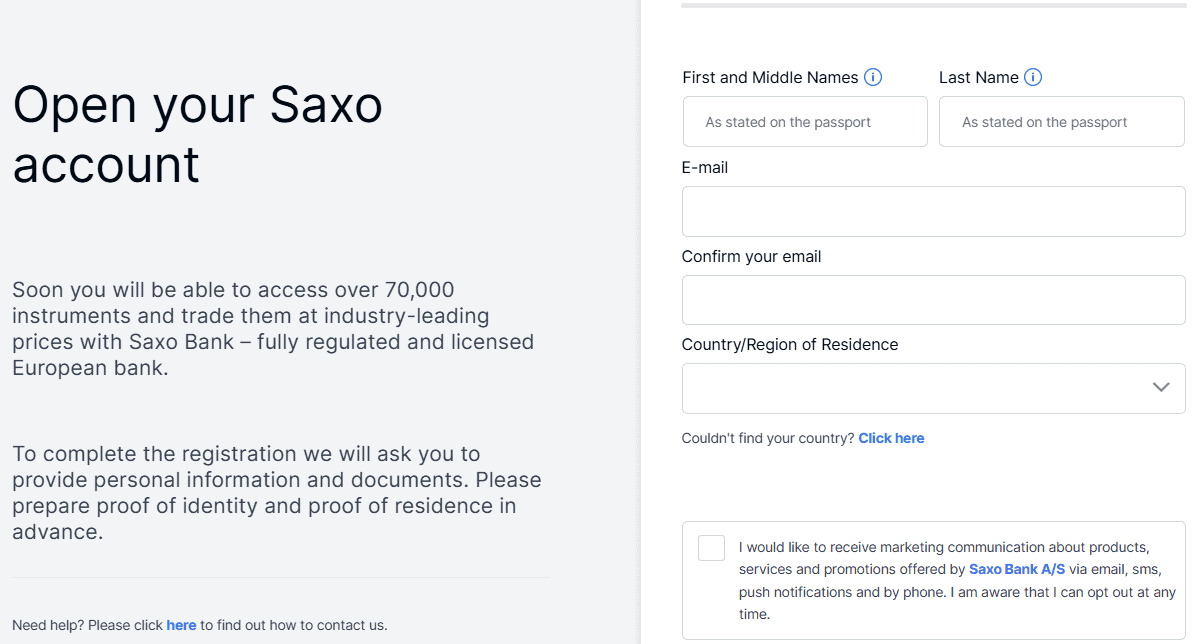Reveal Last Name requirements using its info icon
Image resolution: width=1192 pixels, height=644 pixels.
(x=1033, y=77)
